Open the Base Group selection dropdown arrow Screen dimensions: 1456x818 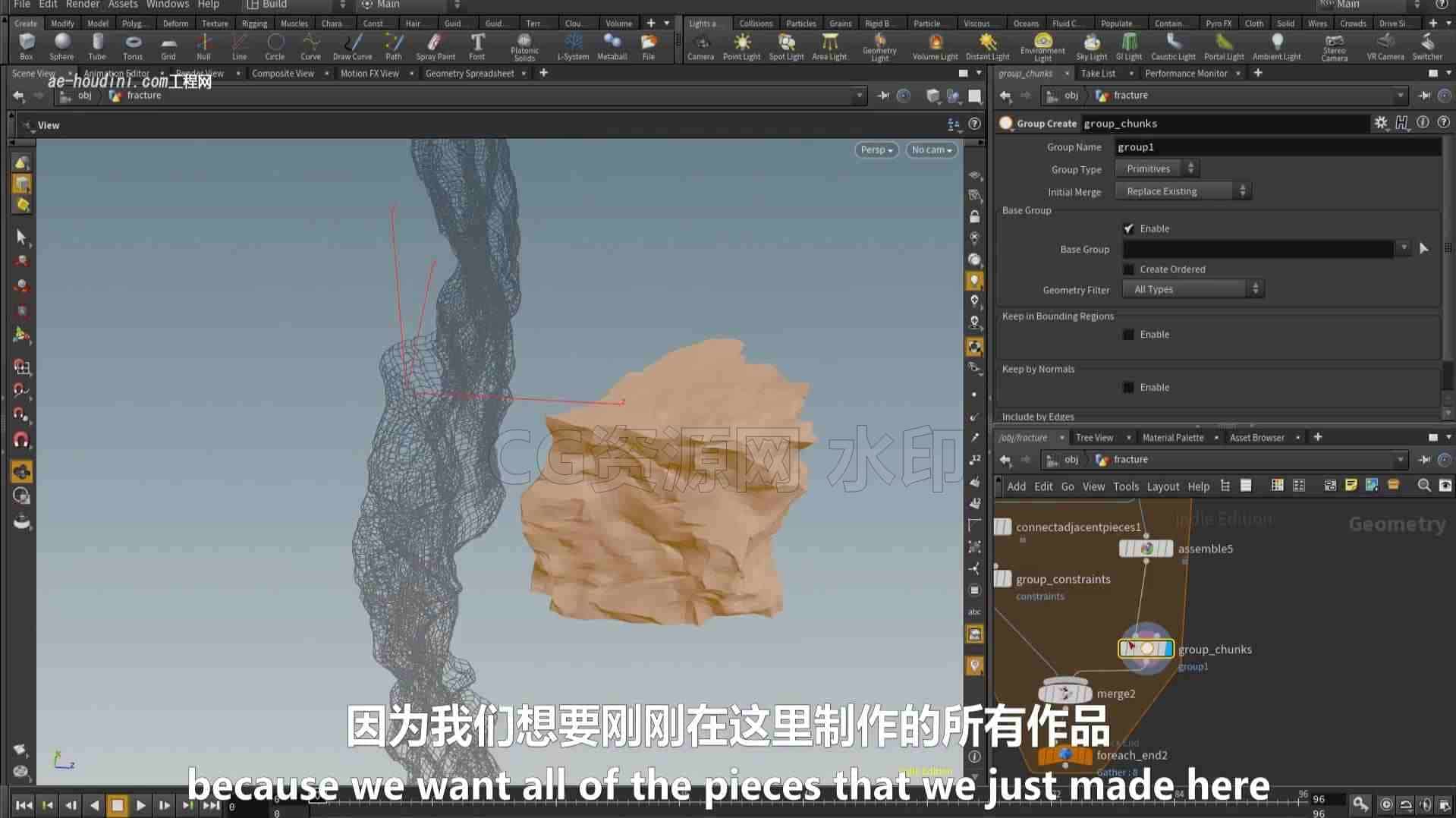click(x=1404, y=248)
